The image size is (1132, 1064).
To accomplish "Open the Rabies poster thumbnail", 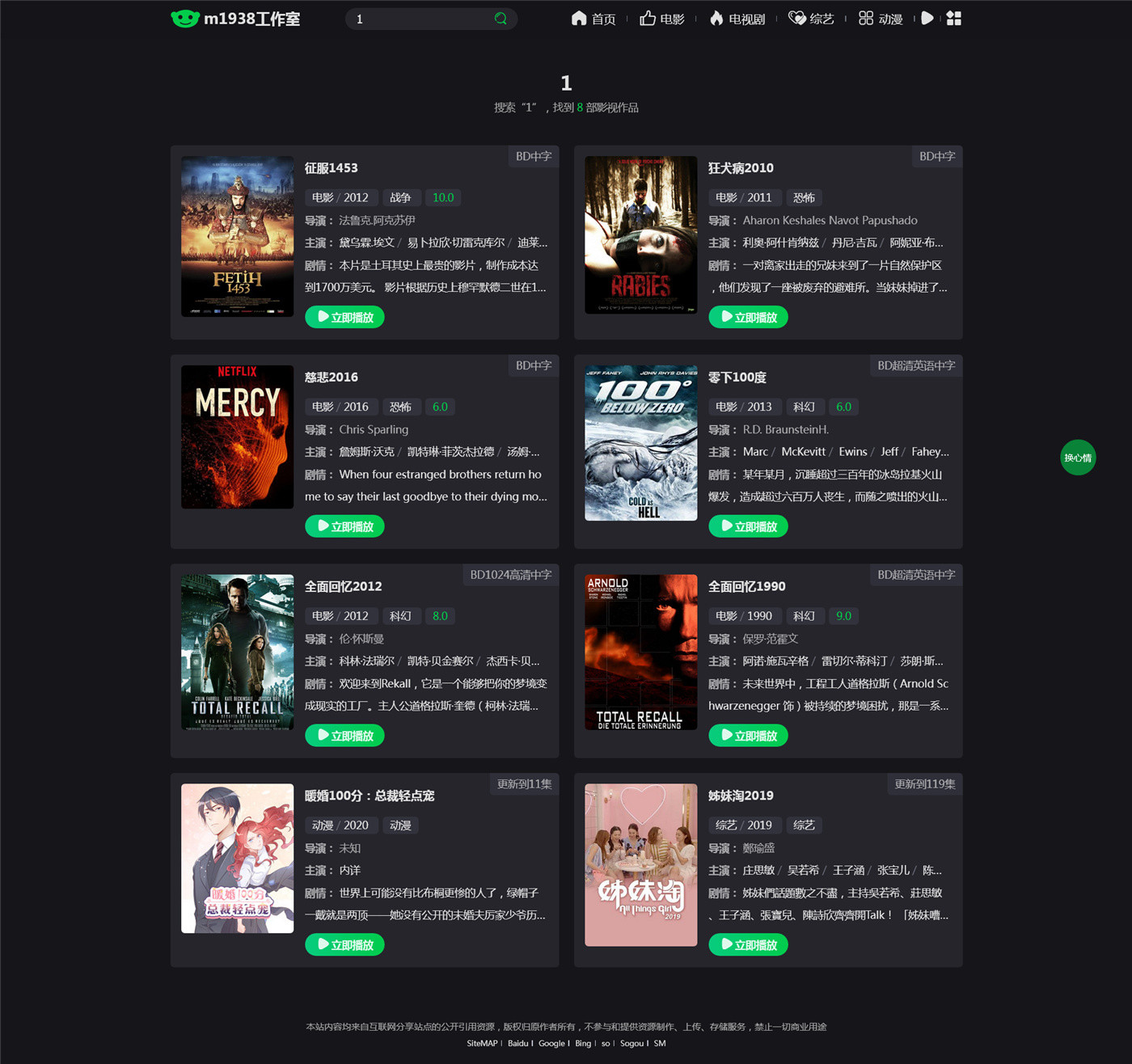I will tap(641, 234).
